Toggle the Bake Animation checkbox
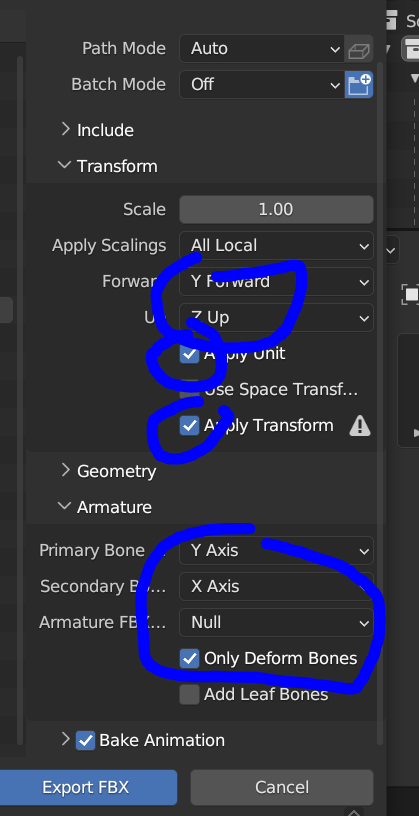The image size is (419, 816). point(85,740)
